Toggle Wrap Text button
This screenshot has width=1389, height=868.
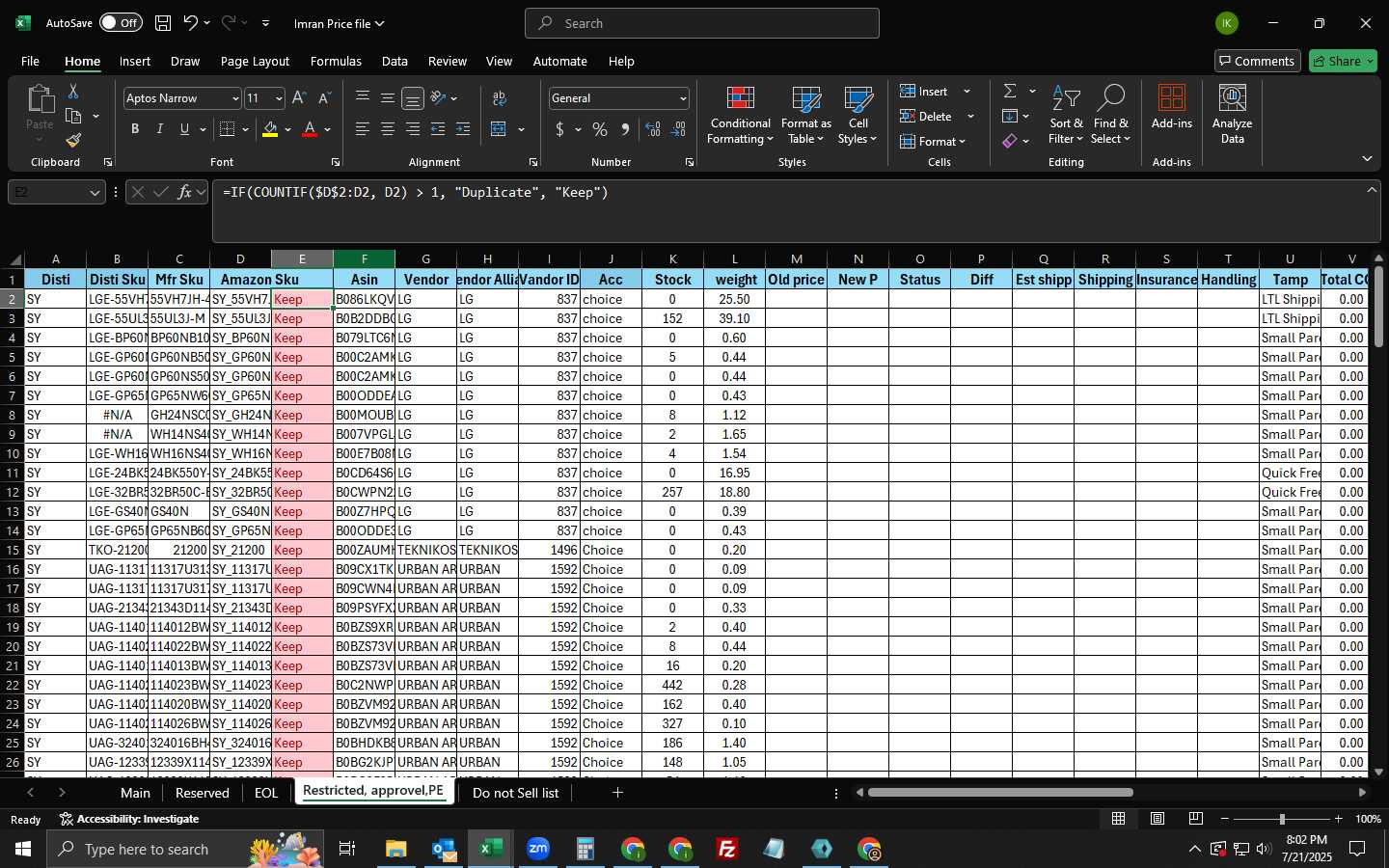[x=500, y=98]
